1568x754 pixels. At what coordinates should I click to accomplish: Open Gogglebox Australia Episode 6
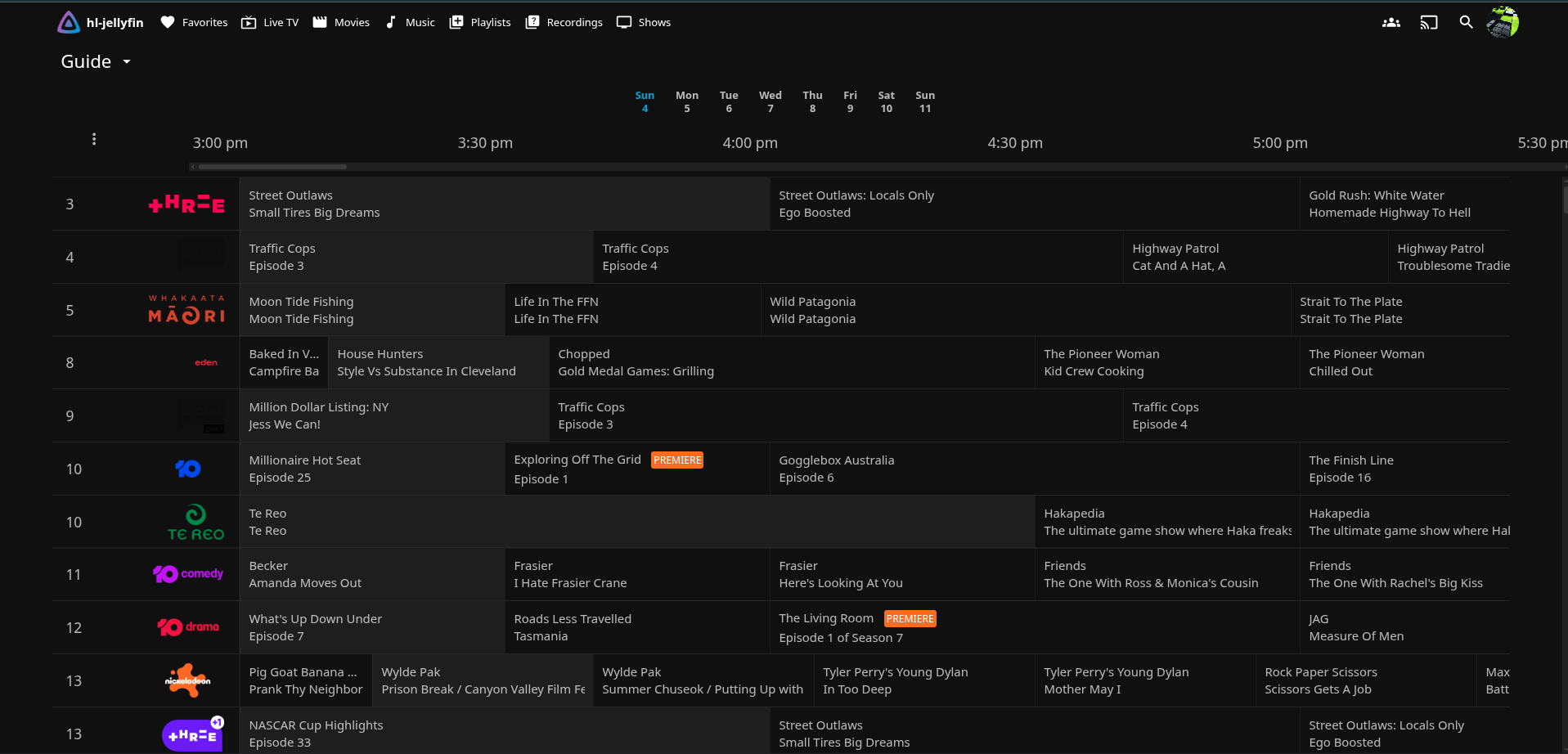pos(1034,469)
